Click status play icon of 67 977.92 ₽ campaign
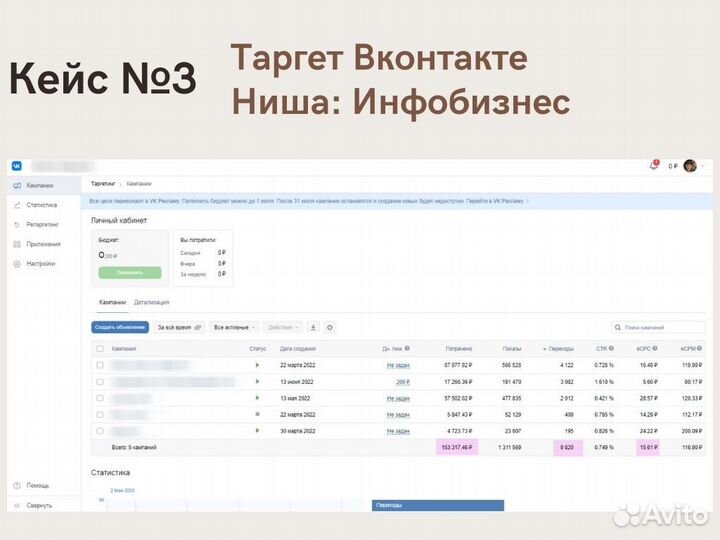 [257, 365]
